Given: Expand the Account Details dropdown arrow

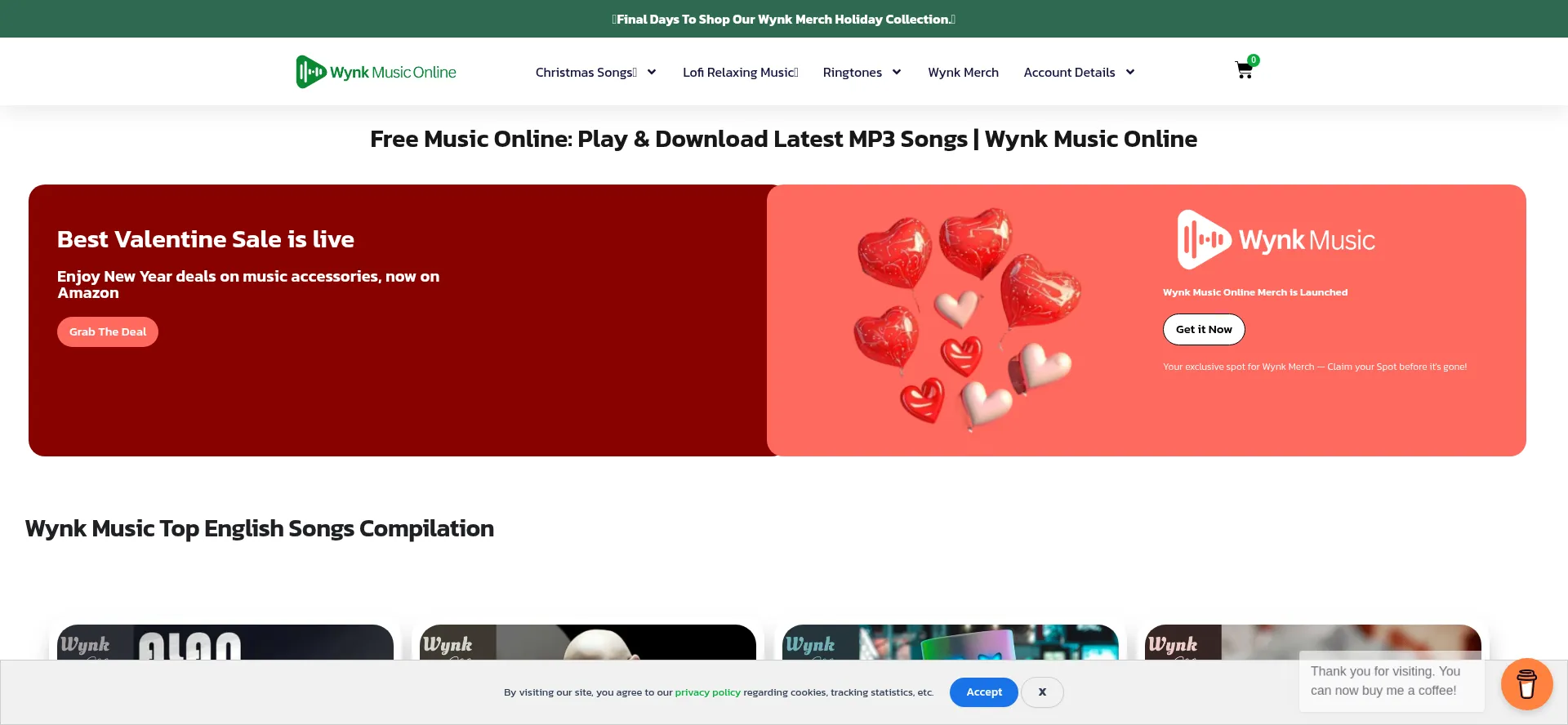Looking at the screenshot, I should (x=1130, y=72).
